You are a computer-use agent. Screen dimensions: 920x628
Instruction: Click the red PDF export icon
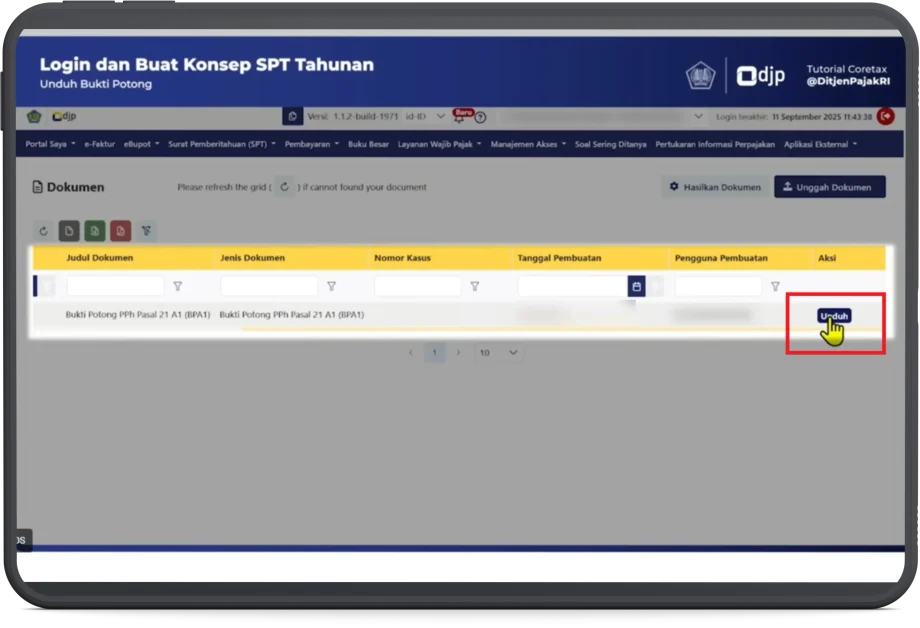120,231
